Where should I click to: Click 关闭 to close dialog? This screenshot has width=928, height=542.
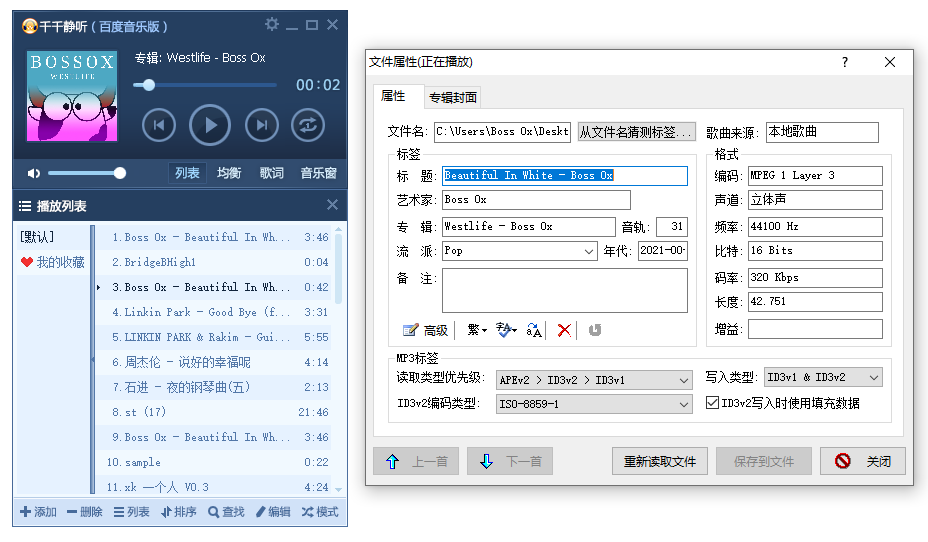[863, 461]
